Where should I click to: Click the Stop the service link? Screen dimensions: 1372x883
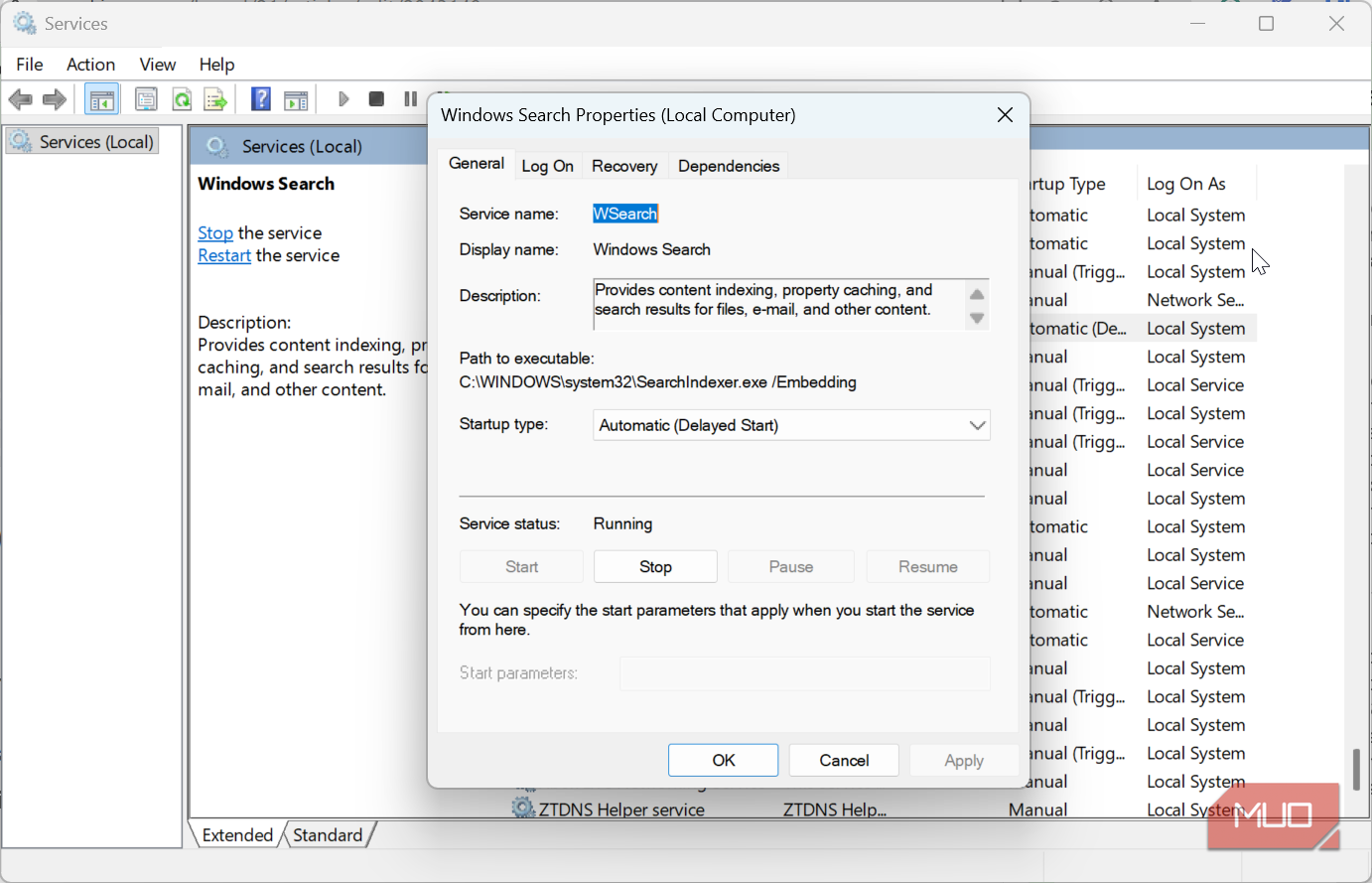click(215, 233)
